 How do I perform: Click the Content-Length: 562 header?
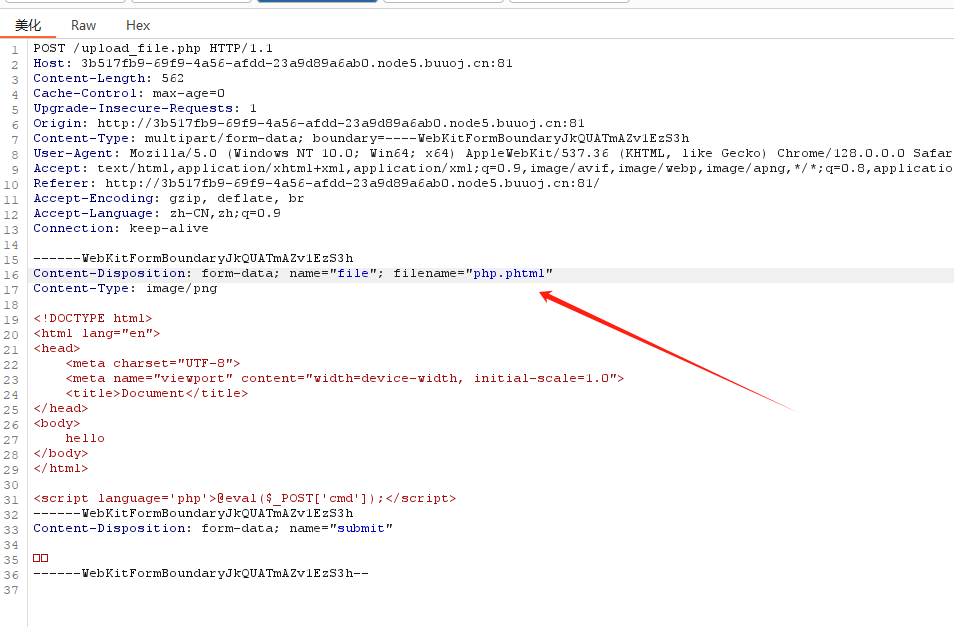[108, 78]
